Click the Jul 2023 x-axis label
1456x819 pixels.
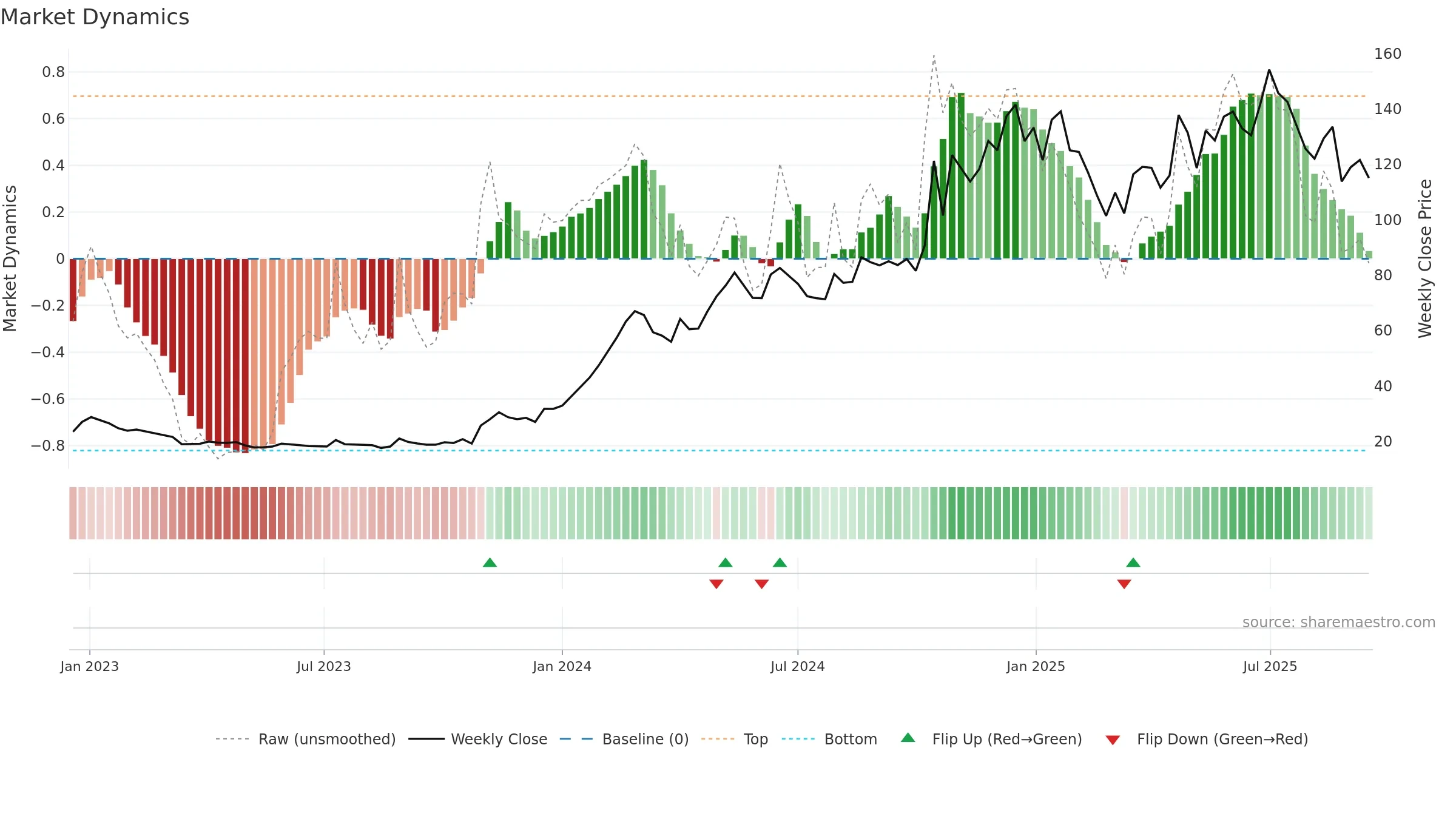[x=324, y=666]
